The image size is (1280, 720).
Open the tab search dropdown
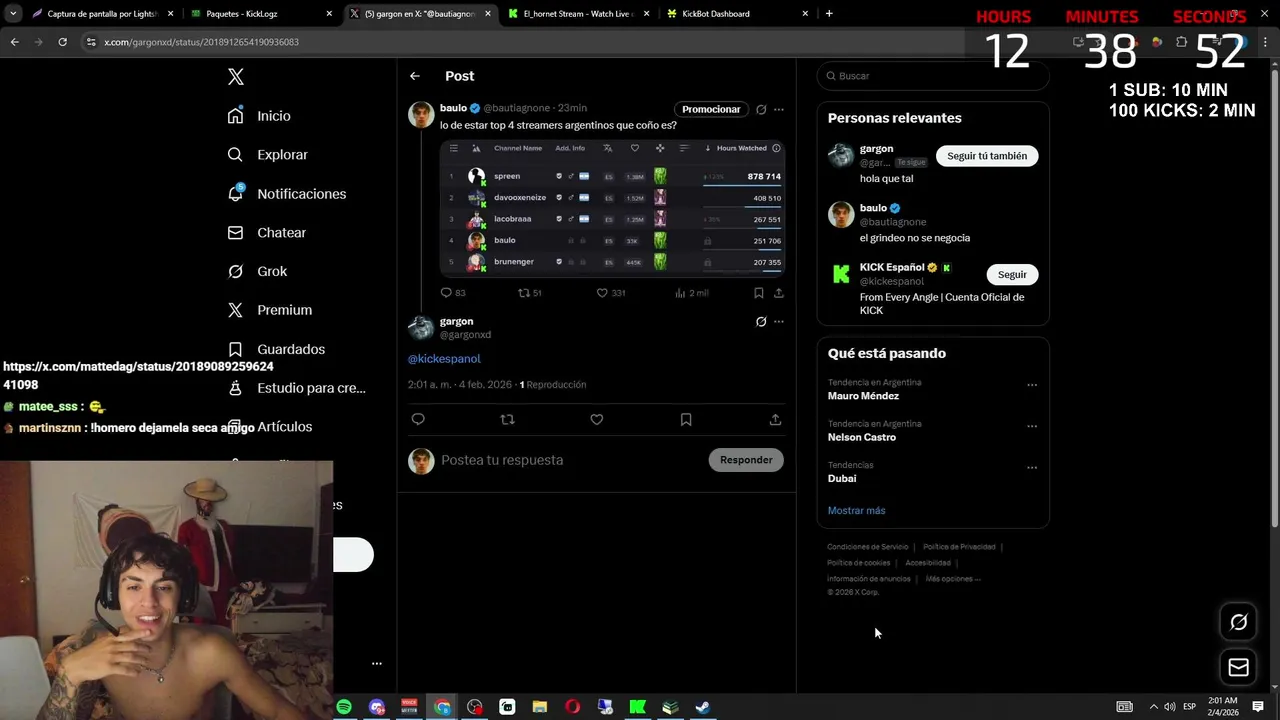12,14
